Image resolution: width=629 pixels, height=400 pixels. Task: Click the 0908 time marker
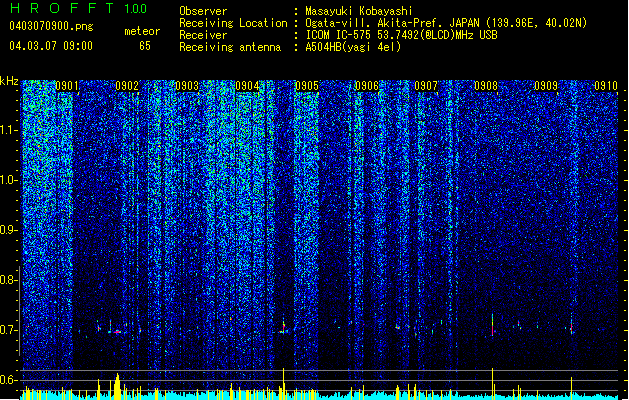tap(486, 86)
